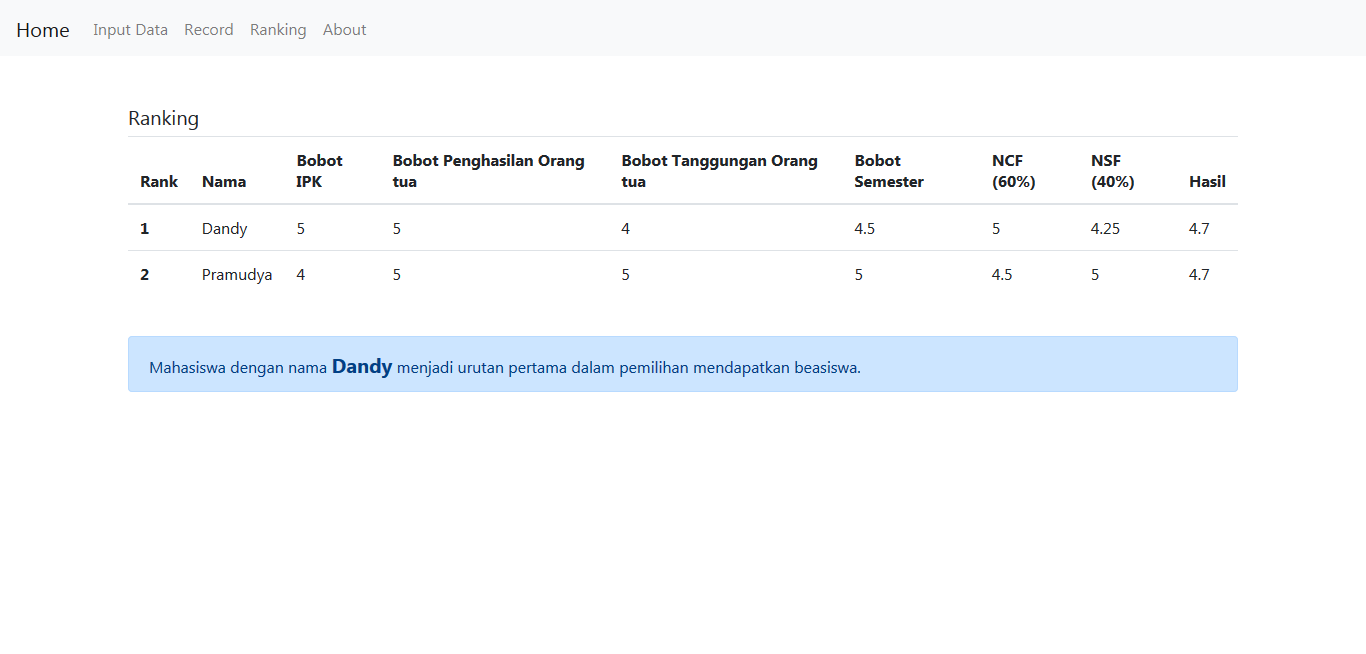Click the Bobot Penghasilan Orang tua header
This screenshot has height=654, width=1366.
(x=488, y=171)
